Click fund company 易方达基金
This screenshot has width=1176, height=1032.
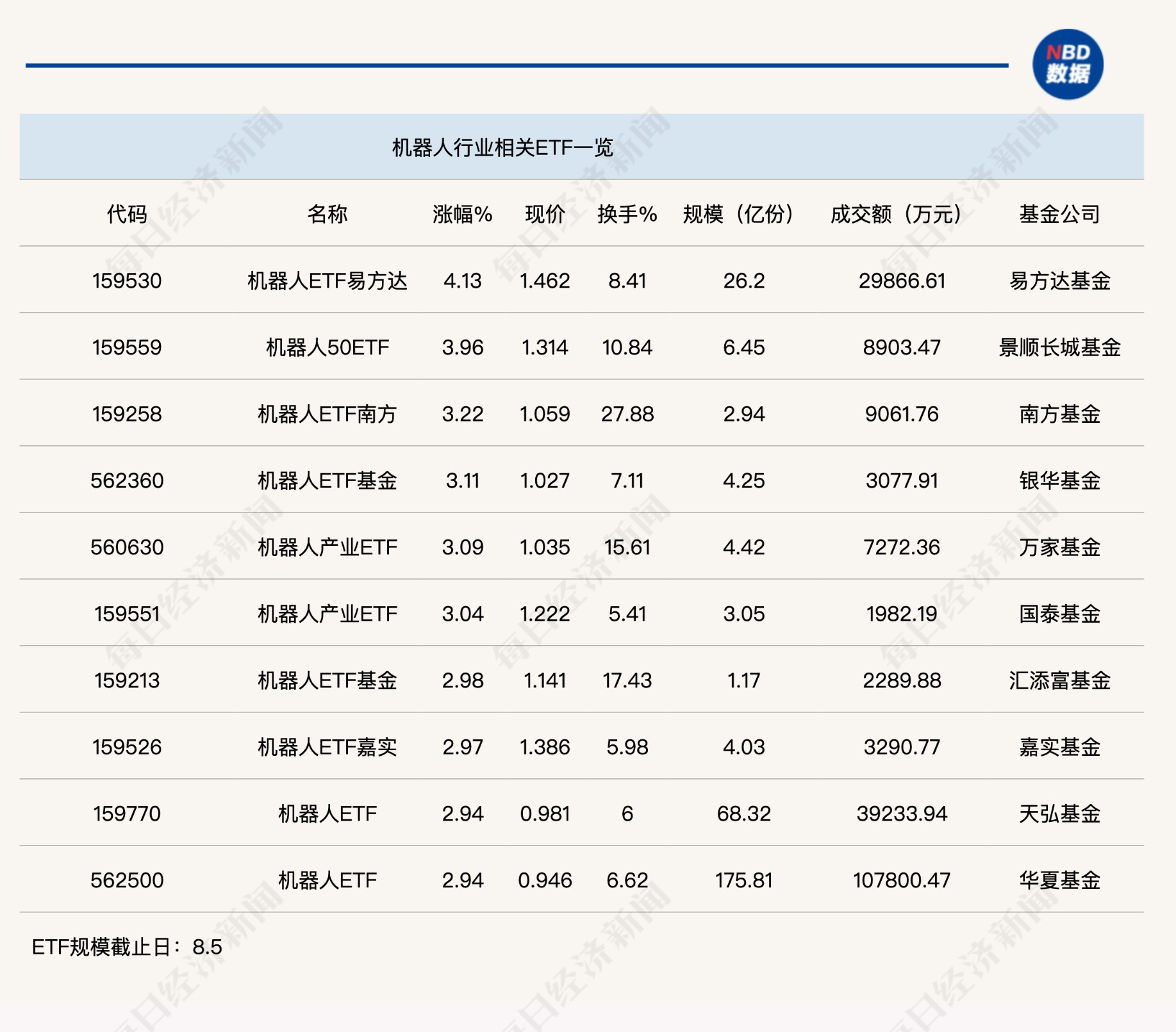coord(1059,281)
